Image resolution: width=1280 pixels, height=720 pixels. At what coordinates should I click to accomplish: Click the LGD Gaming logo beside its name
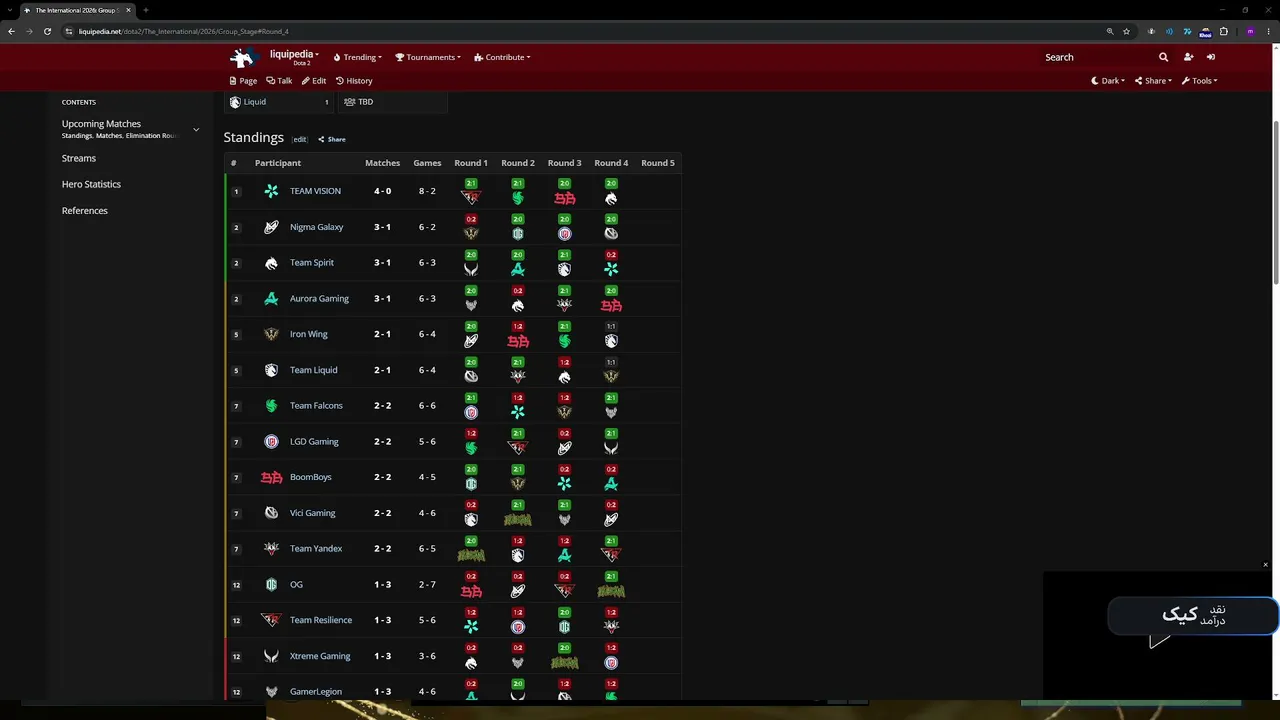271,442
